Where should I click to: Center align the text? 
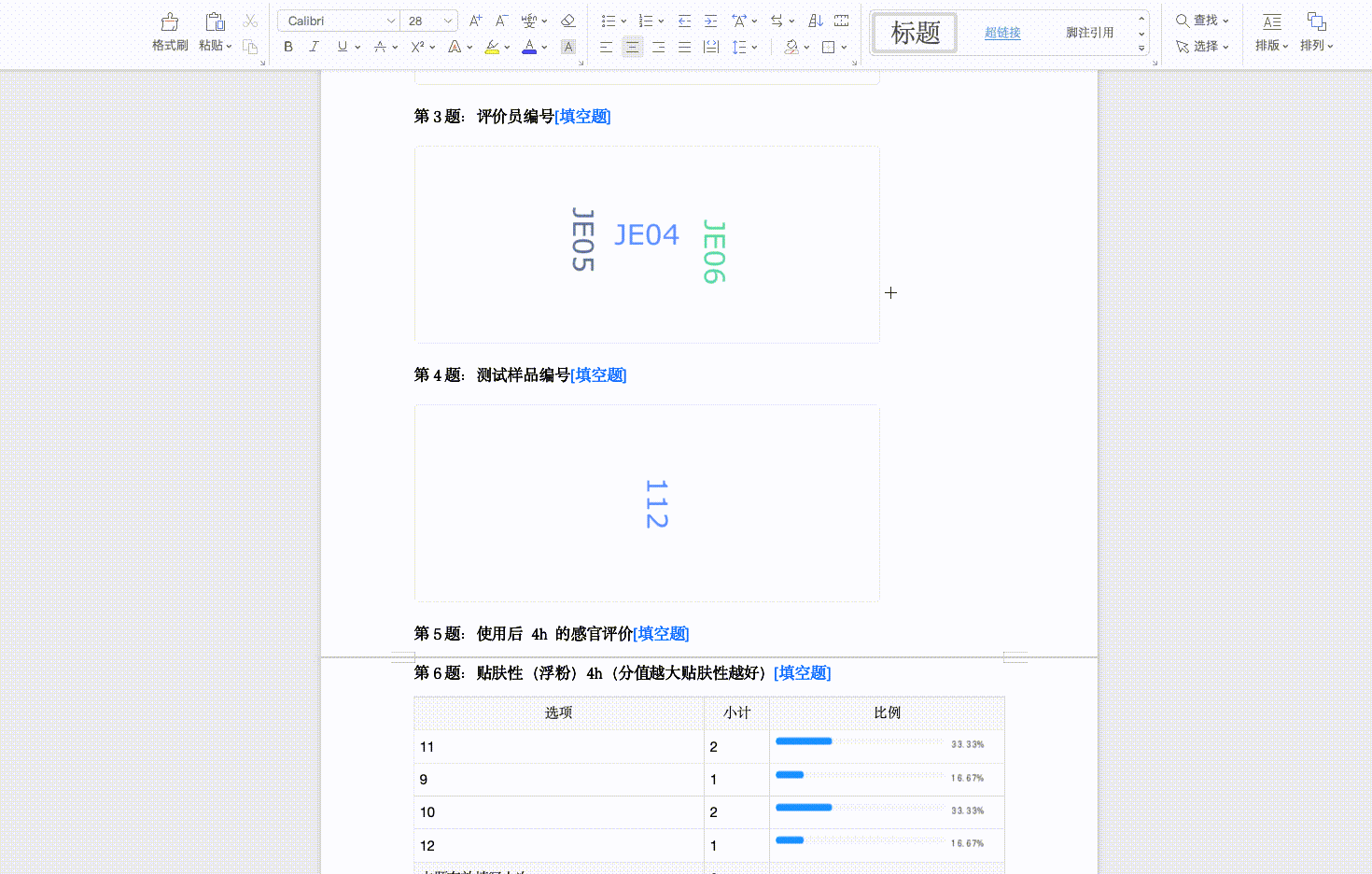point(632,47)
